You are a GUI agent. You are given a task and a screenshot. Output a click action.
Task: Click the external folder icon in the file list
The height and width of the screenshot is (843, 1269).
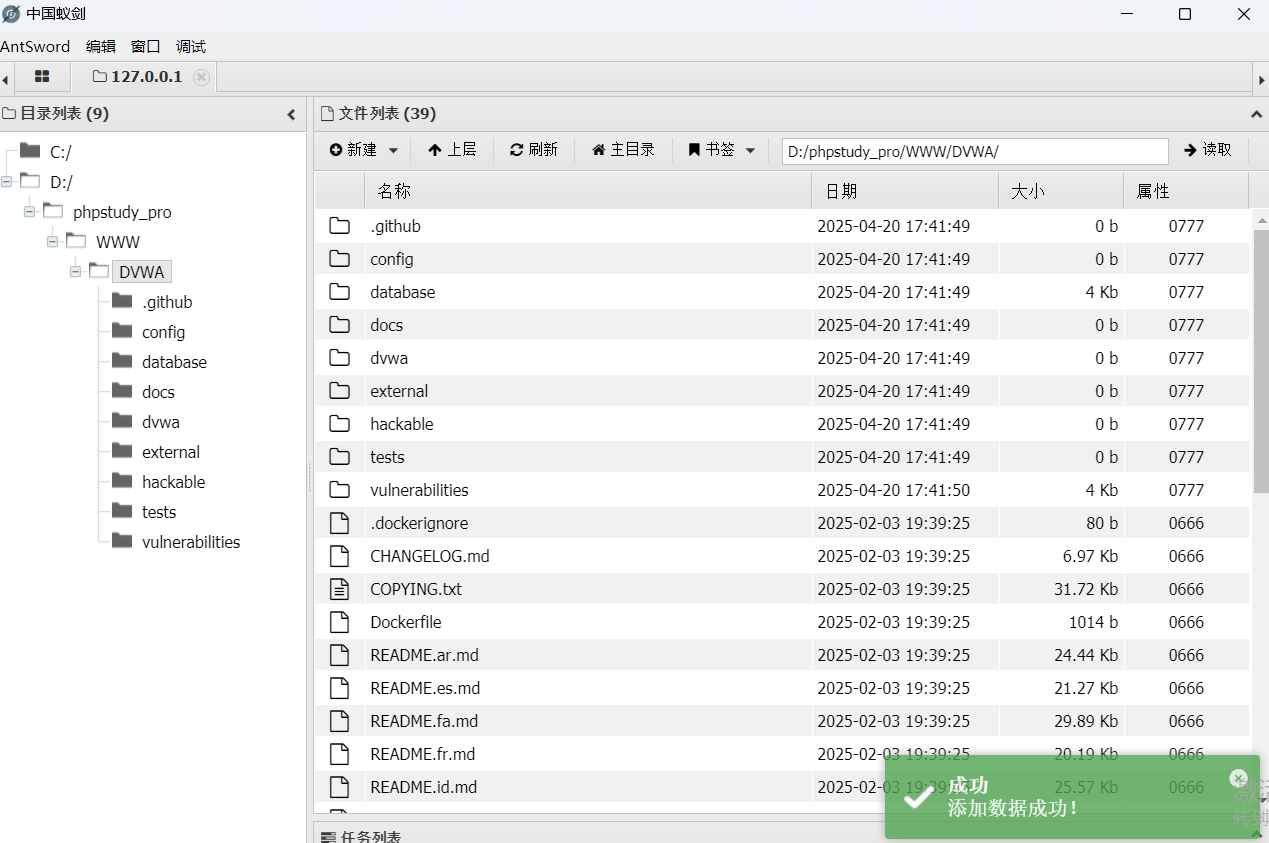click(340, 391)
